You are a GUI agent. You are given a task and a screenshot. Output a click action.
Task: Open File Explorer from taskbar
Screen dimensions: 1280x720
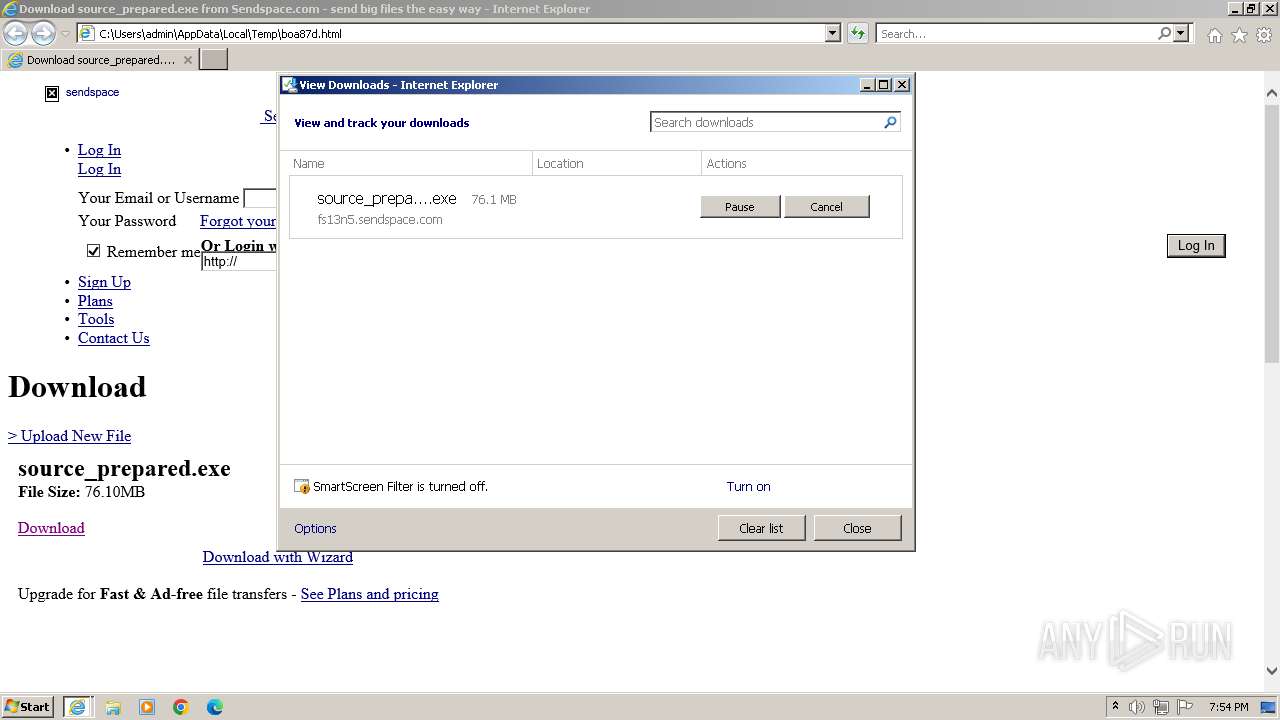[113, 707]
